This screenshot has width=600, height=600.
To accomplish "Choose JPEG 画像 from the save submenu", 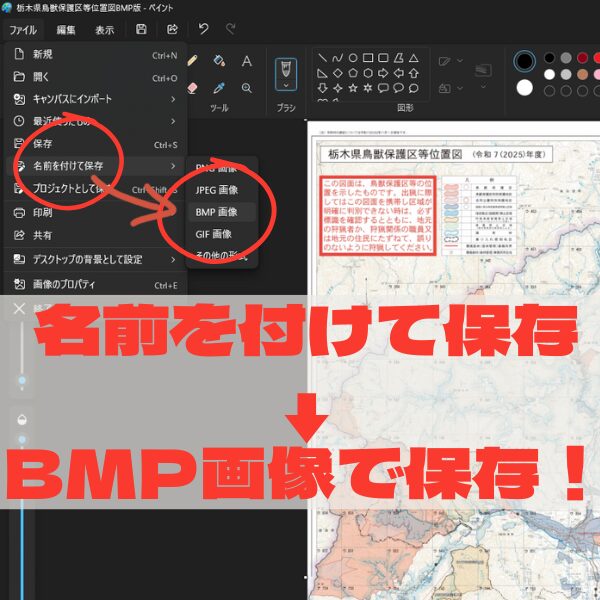I will pos(217,188).
